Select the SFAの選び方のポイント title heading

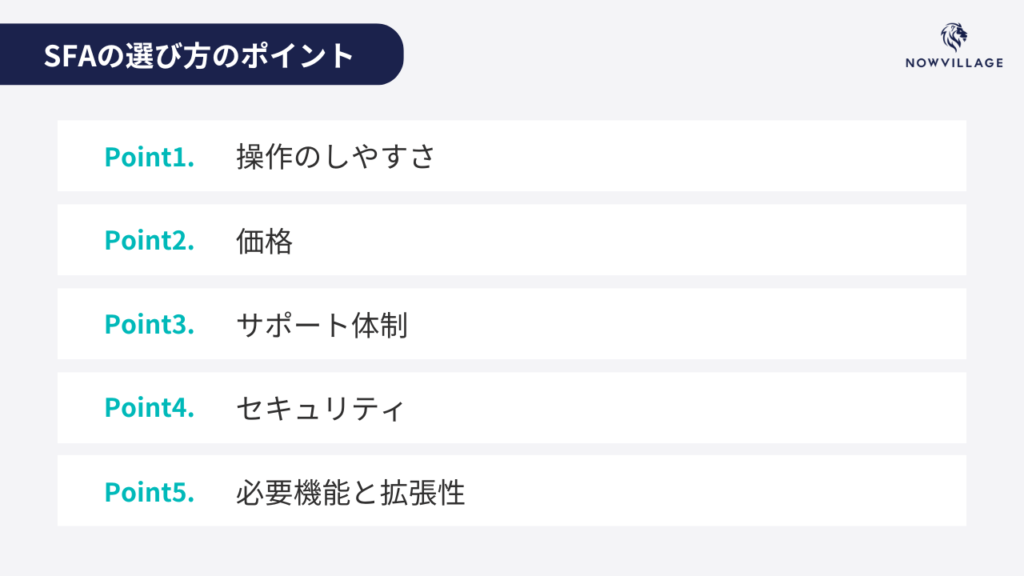point(199,55)
